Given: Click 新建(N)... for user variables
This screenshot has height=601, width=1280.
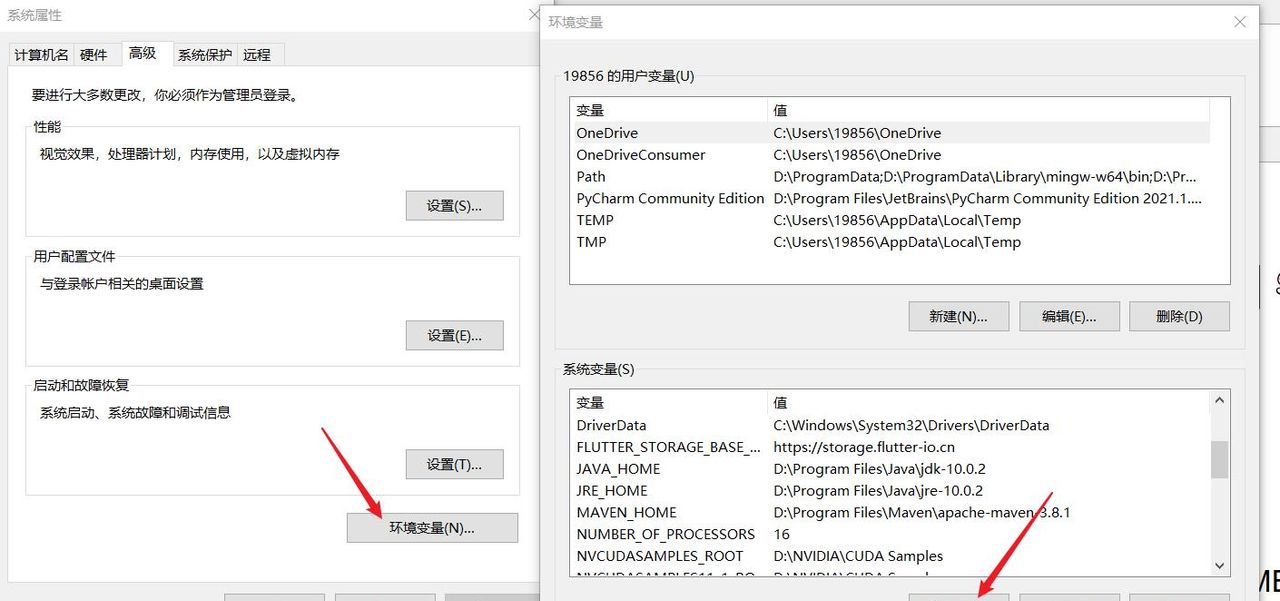Looking at the screenshot, I should [x=958, y=316].
